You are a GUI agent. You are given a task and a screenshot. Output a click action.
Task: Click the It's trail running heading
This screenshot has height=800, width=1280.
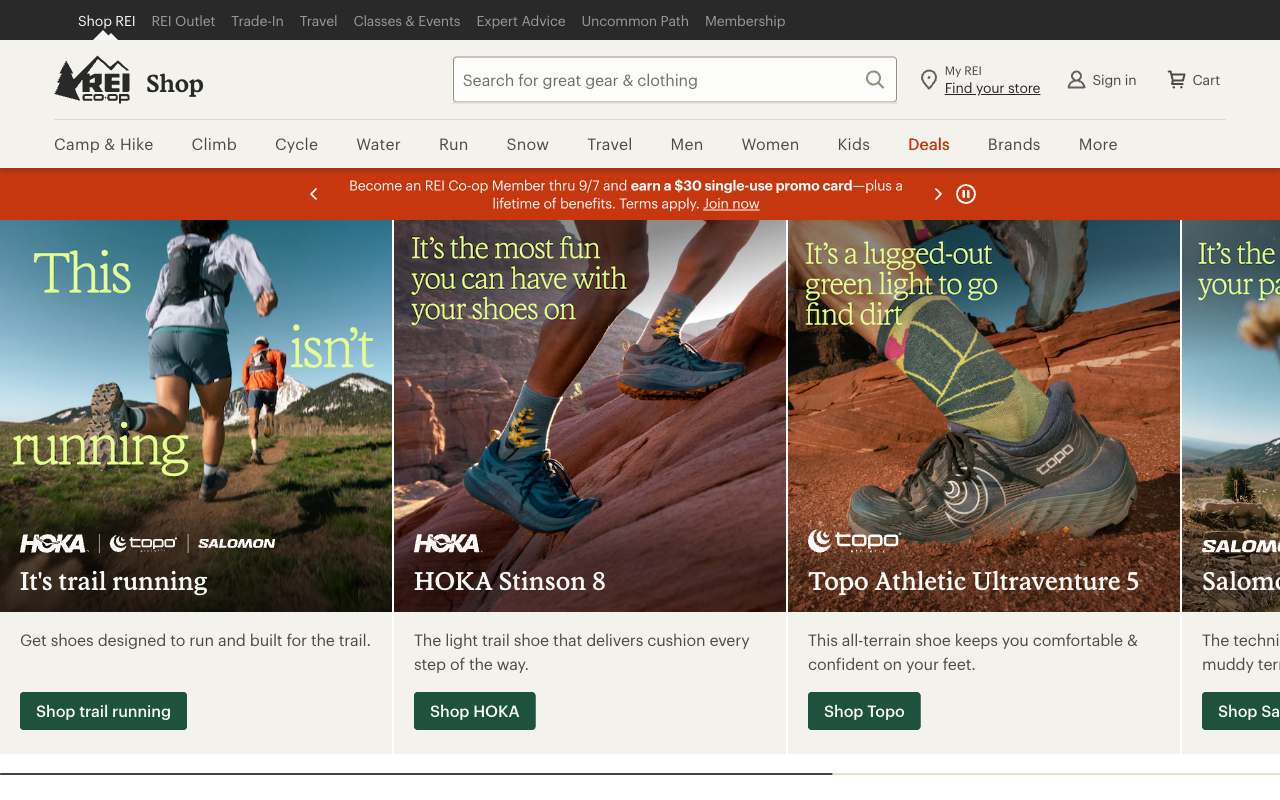pos(114,581)
